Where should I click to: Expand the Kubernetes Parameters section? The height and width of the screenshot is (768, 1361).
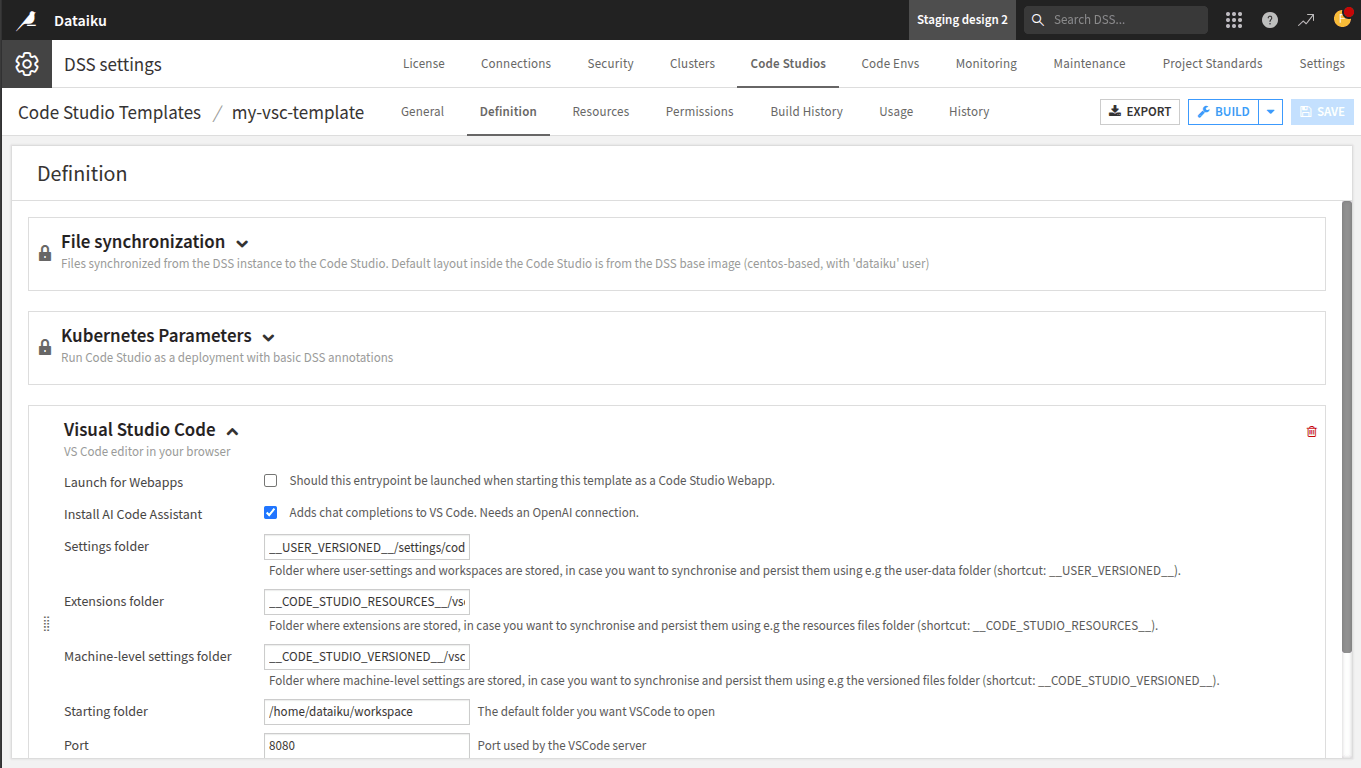click(268, 337)
